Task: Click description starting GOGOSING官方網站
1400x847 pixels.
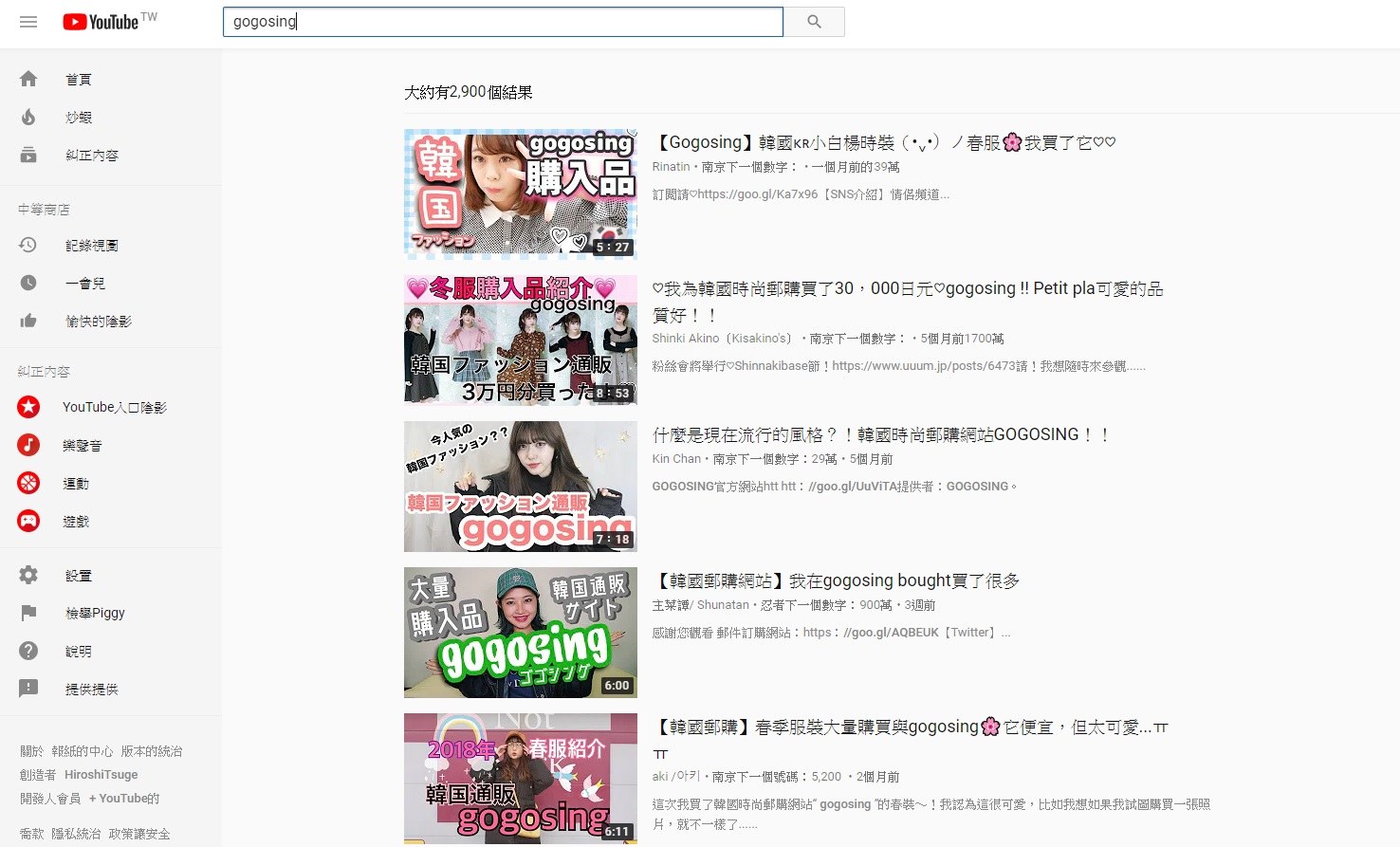Action: click(835, 487)
